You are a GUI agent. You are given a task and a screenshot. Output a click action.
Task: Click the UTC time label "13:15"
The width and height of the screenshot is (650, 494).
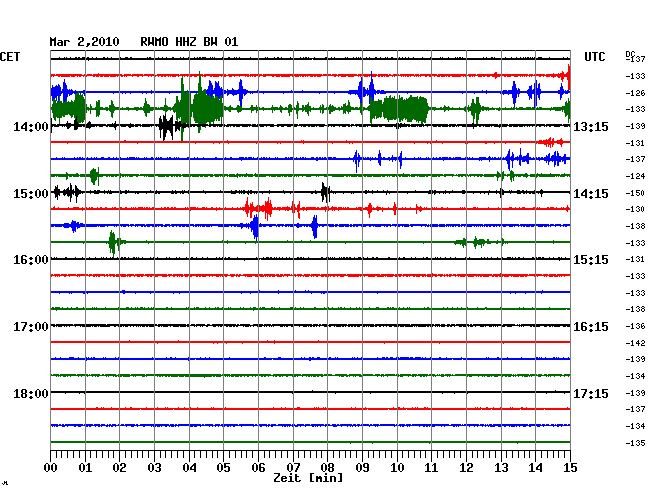[x=591, y=126]
